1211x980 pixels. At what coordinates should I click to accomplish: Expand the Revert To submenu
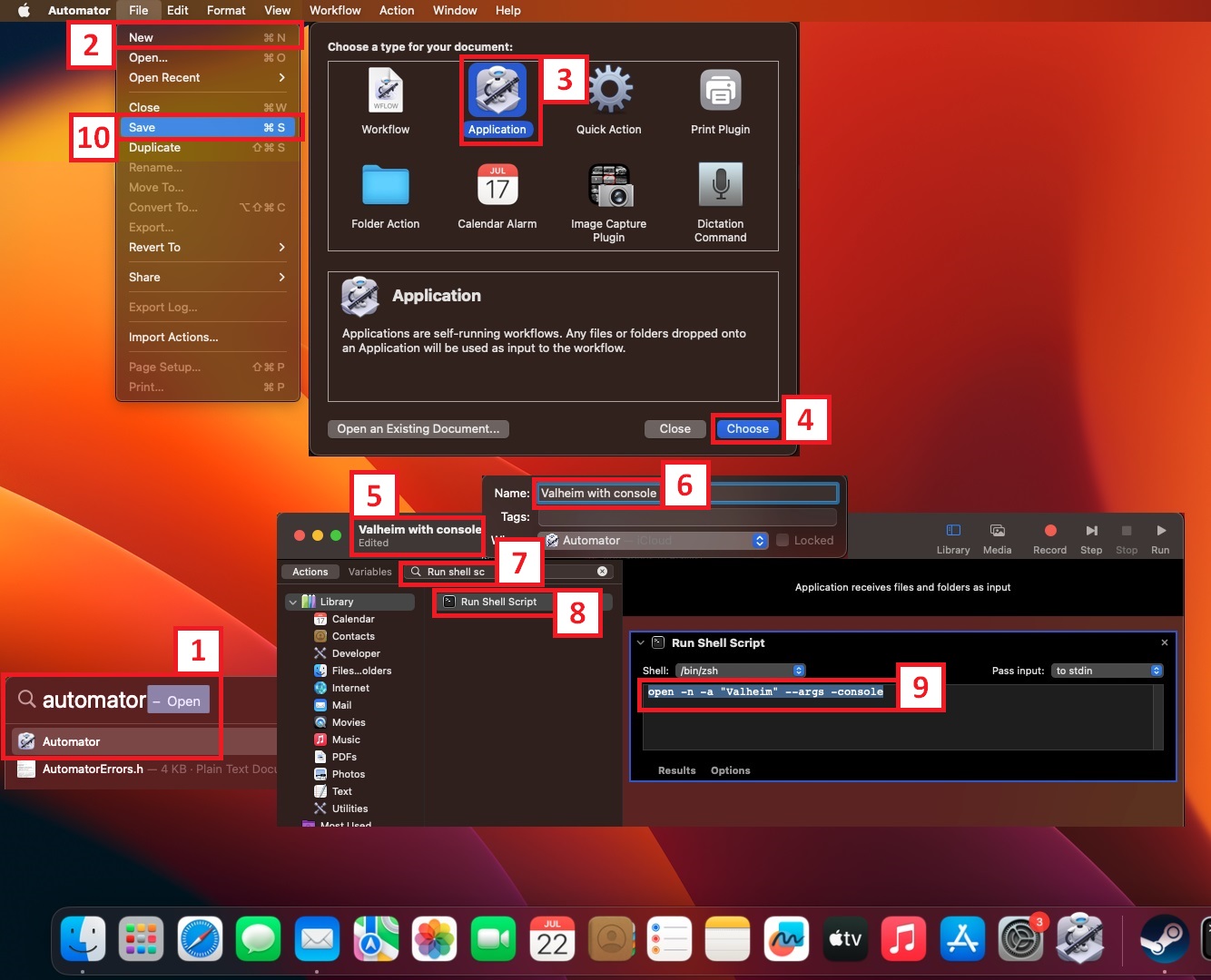tap(207, 248)
